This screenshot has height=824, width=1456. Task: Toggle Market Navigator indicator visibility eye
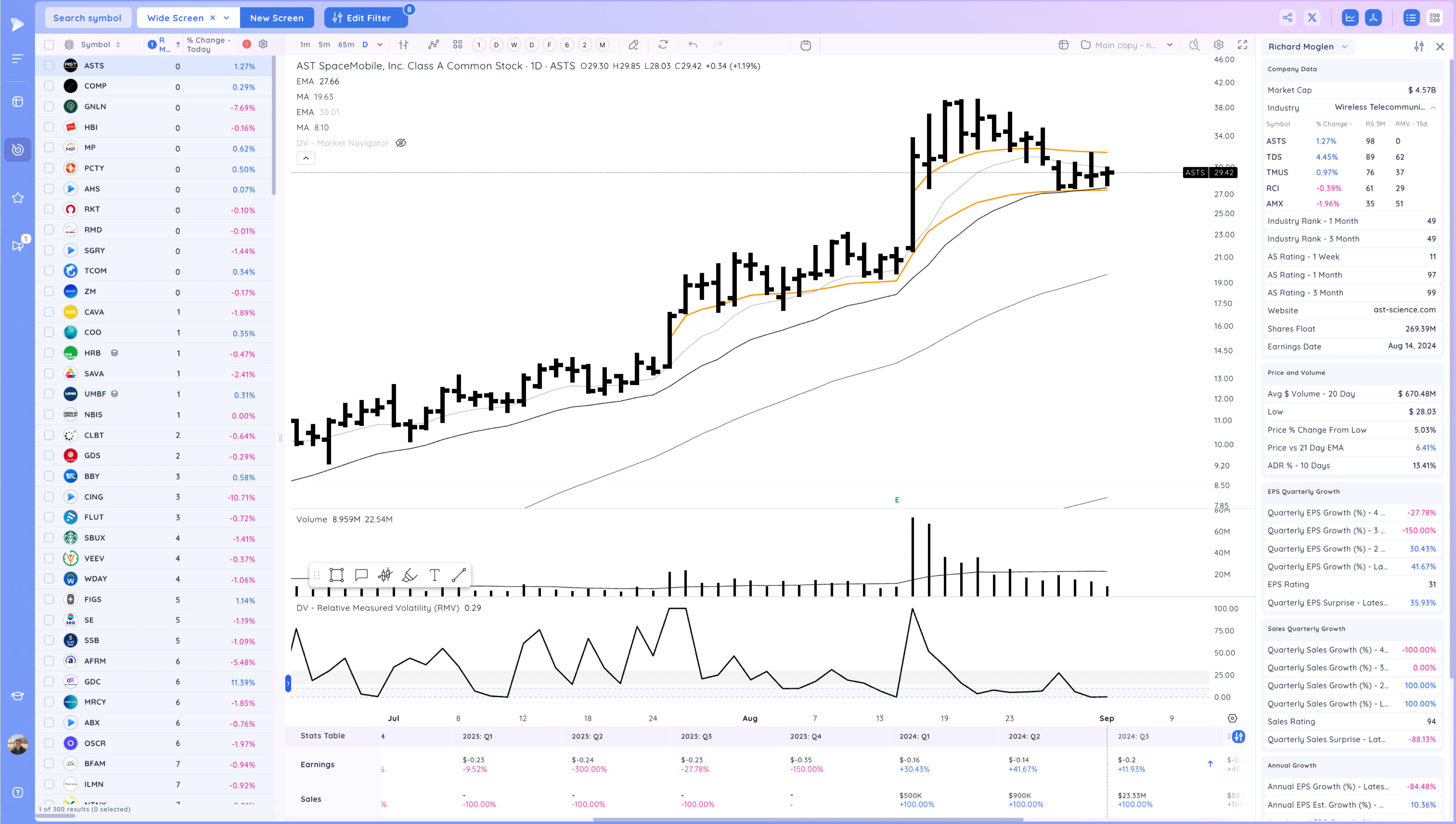tap(401, 143)
